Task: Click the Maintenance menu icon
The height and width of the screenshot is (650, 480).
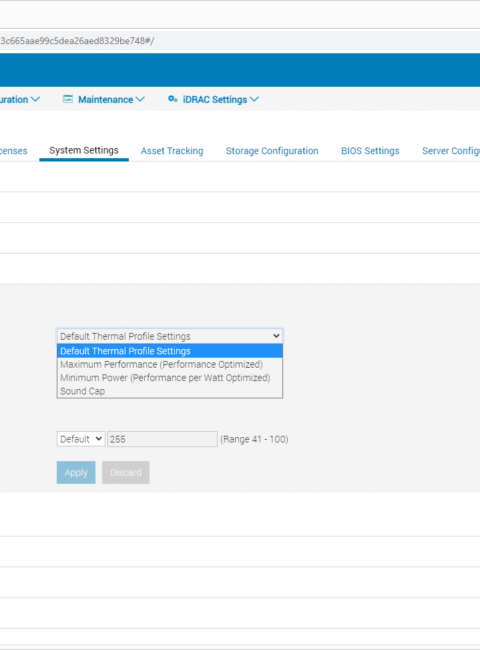Action: [x=68, y=99]
